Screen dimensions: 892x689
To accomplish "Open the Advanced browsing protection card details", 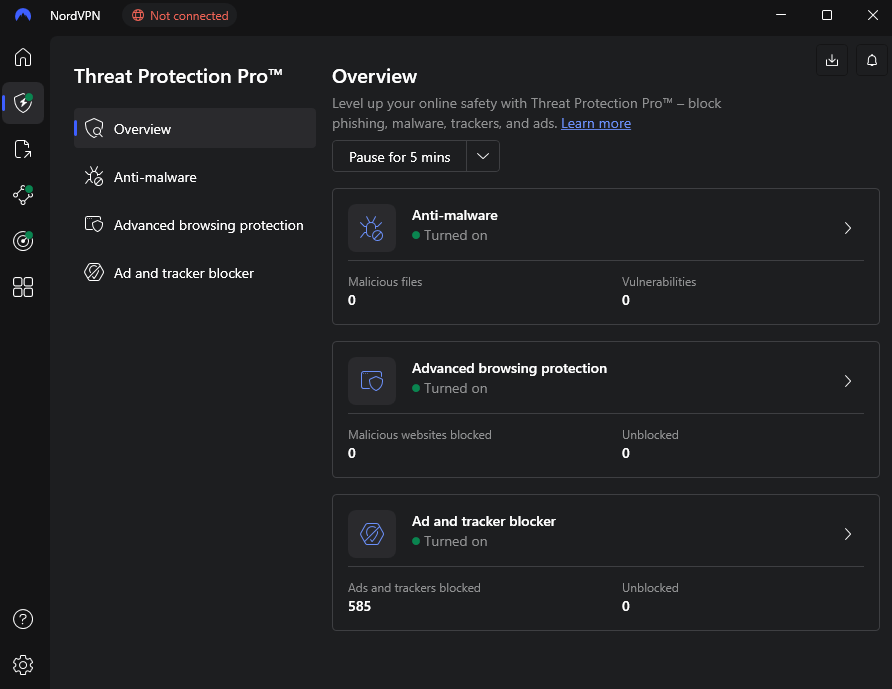I will pyautogui.click(x=848, y=381).
